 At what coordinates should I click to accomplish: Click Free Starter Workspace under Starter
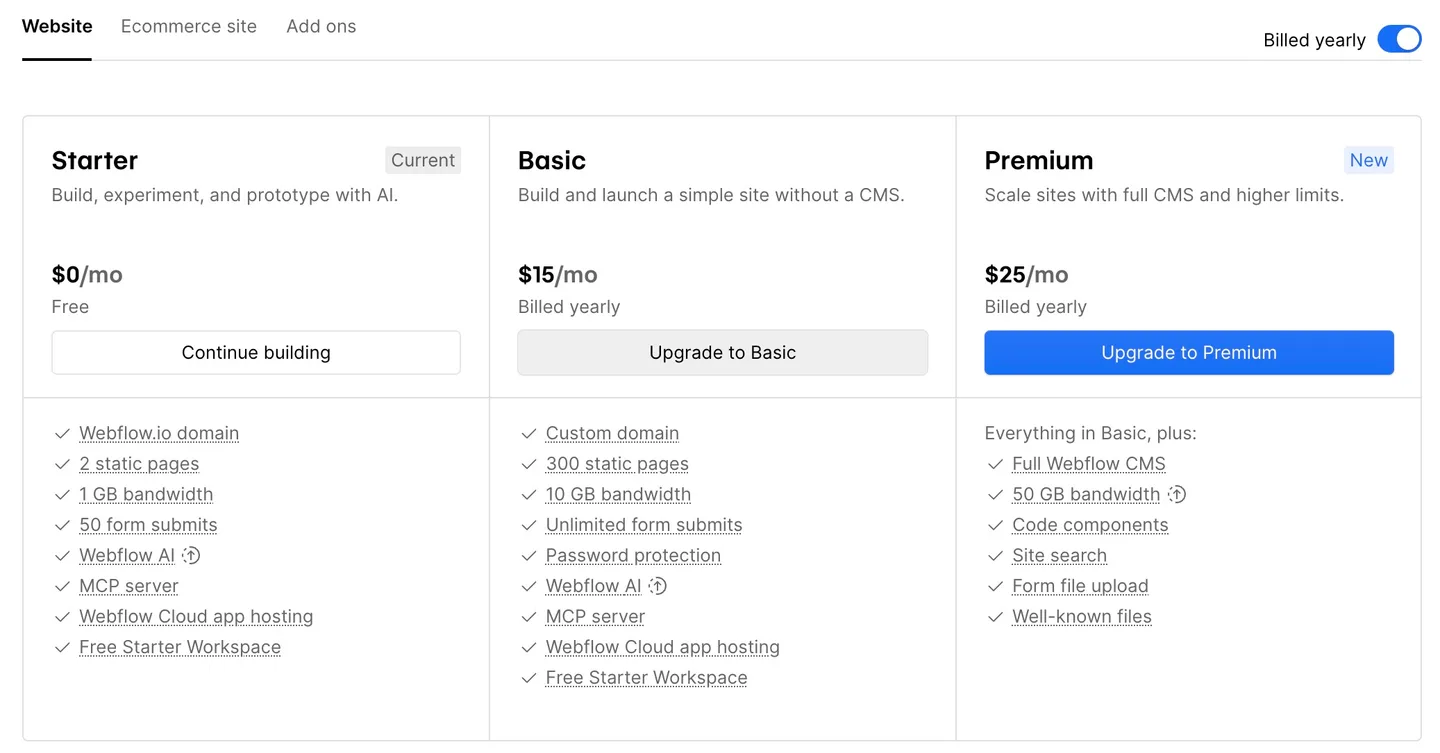coord(180,647)
